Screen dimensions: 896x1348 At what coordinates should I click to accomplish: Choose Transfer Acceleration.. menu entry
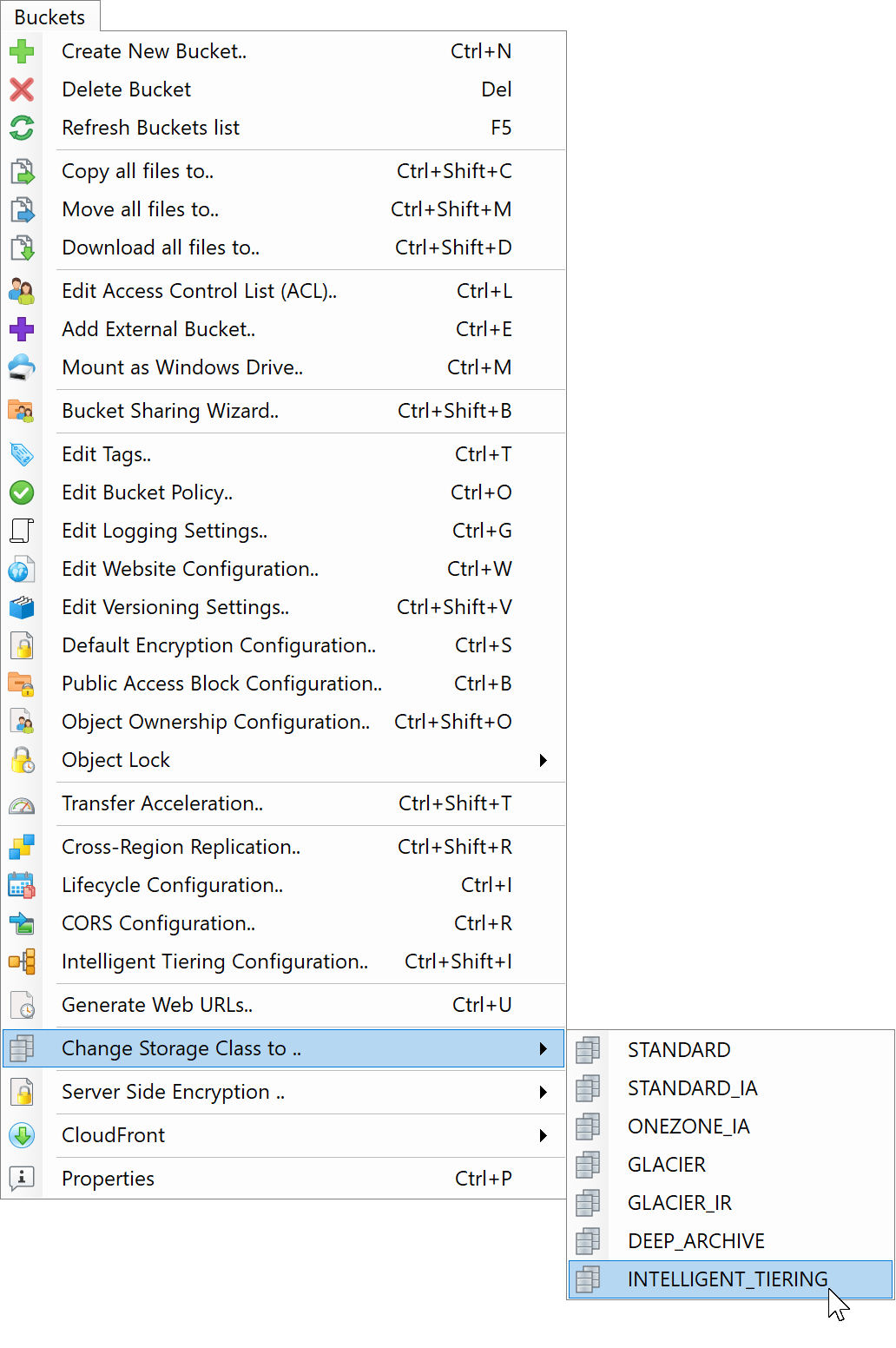pos(284,803)
